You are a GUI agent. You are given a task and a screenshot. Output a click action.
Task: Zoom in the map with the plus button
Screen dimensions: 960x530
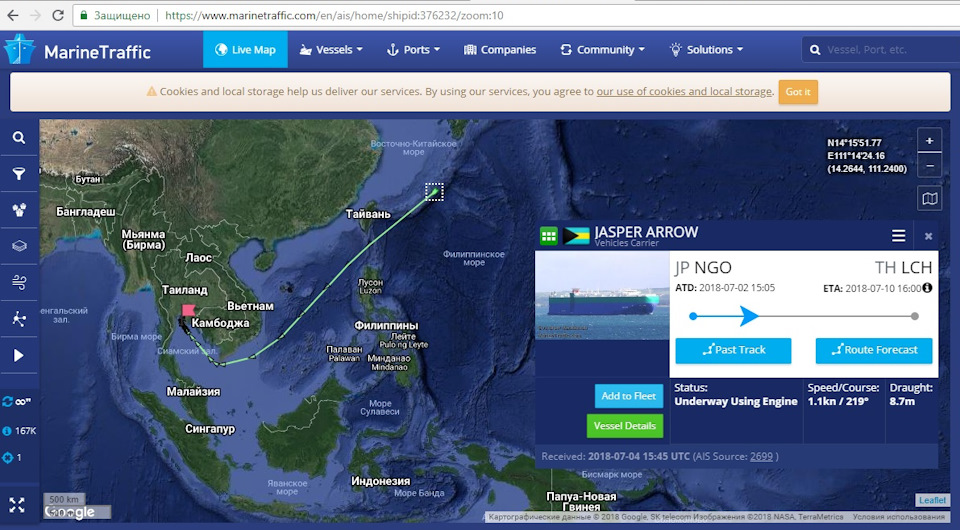click(x=929, y=141)
